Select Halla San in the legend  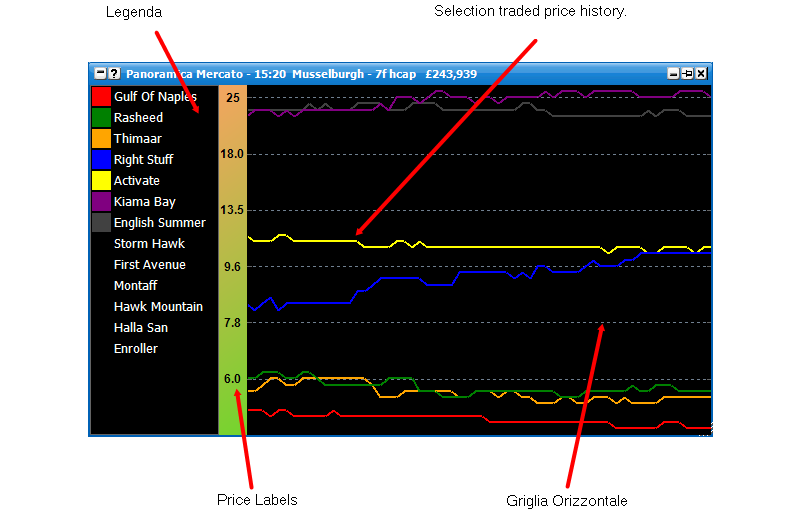click(141, 328)
